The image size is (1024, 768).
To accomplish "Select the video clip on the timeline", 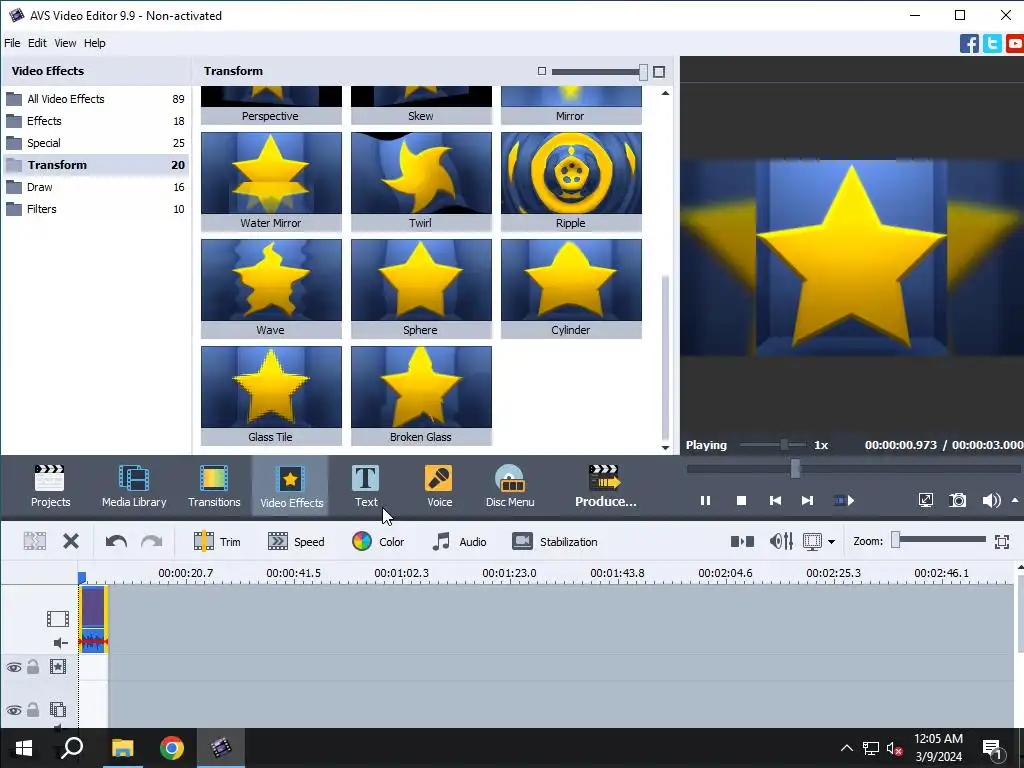I will (x=93, y=619).
